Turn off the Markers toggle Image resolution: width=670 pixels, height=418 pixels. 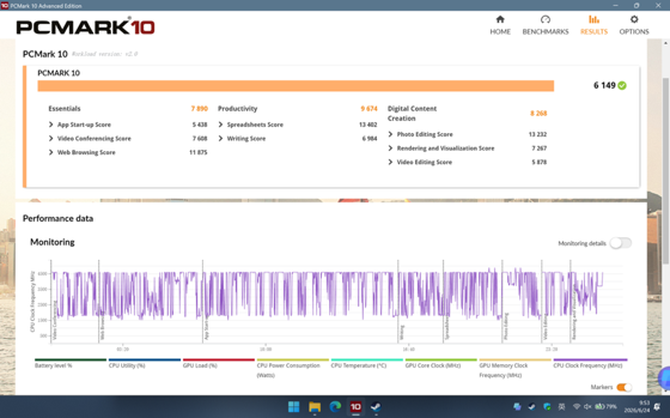click(624, 387)
